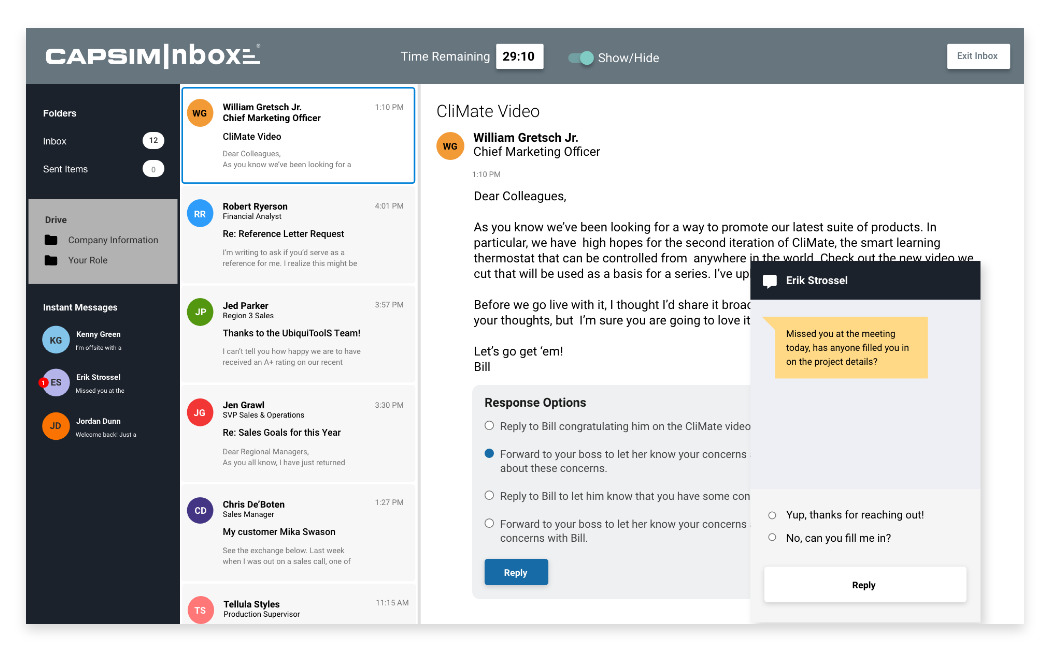Click chat bubble icon in Erik Strossel header
Screen dimensions: 1050x650
point(770,281)
